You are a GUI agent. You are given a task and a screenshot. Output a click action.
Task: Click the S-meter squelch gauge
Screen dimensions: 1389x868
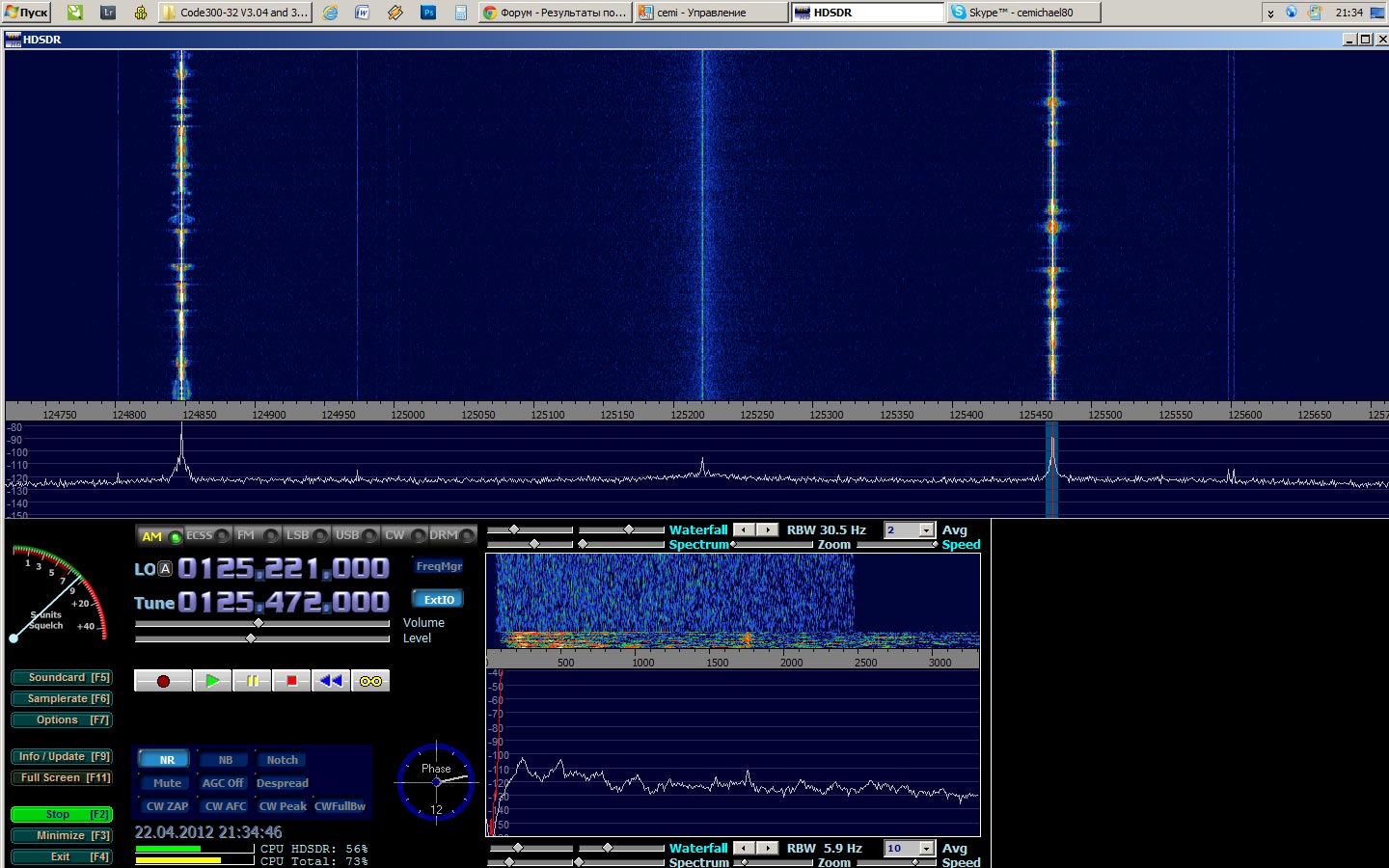coord(58,593)
